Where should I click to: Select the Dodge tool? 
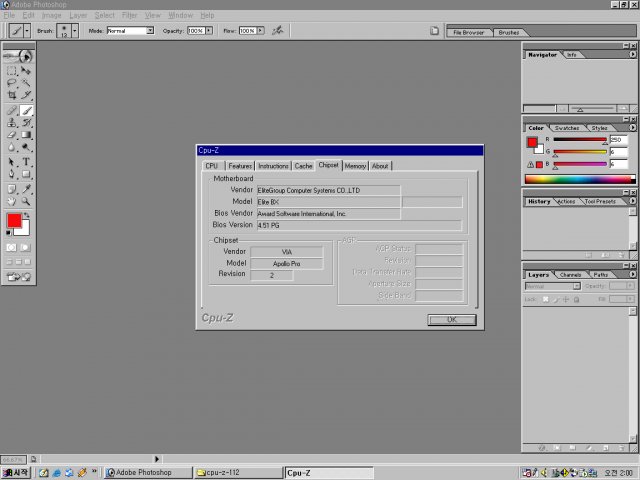(26, 147)
